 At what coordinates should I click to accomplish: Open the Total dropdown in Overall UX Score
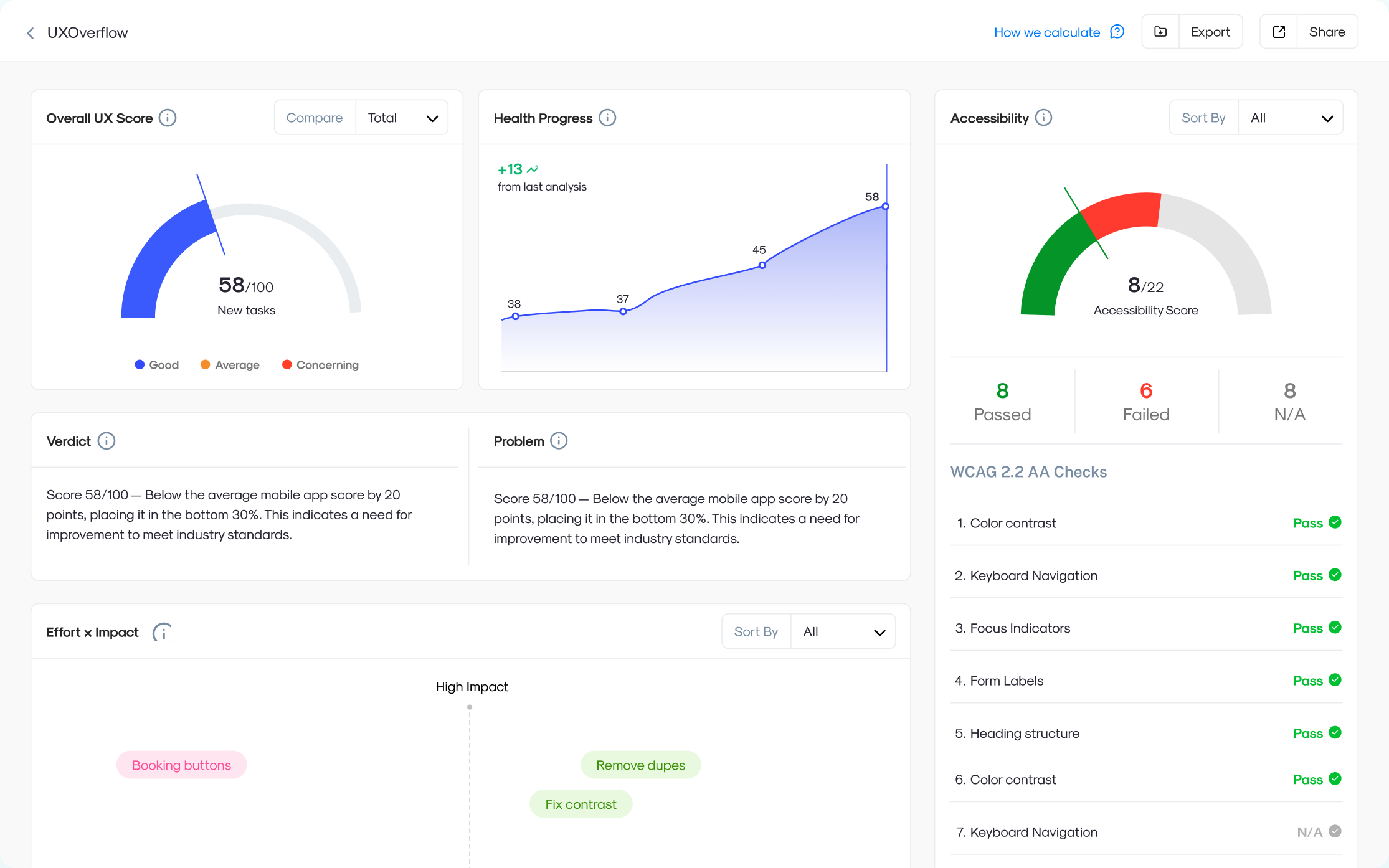[x=402, y=118]
